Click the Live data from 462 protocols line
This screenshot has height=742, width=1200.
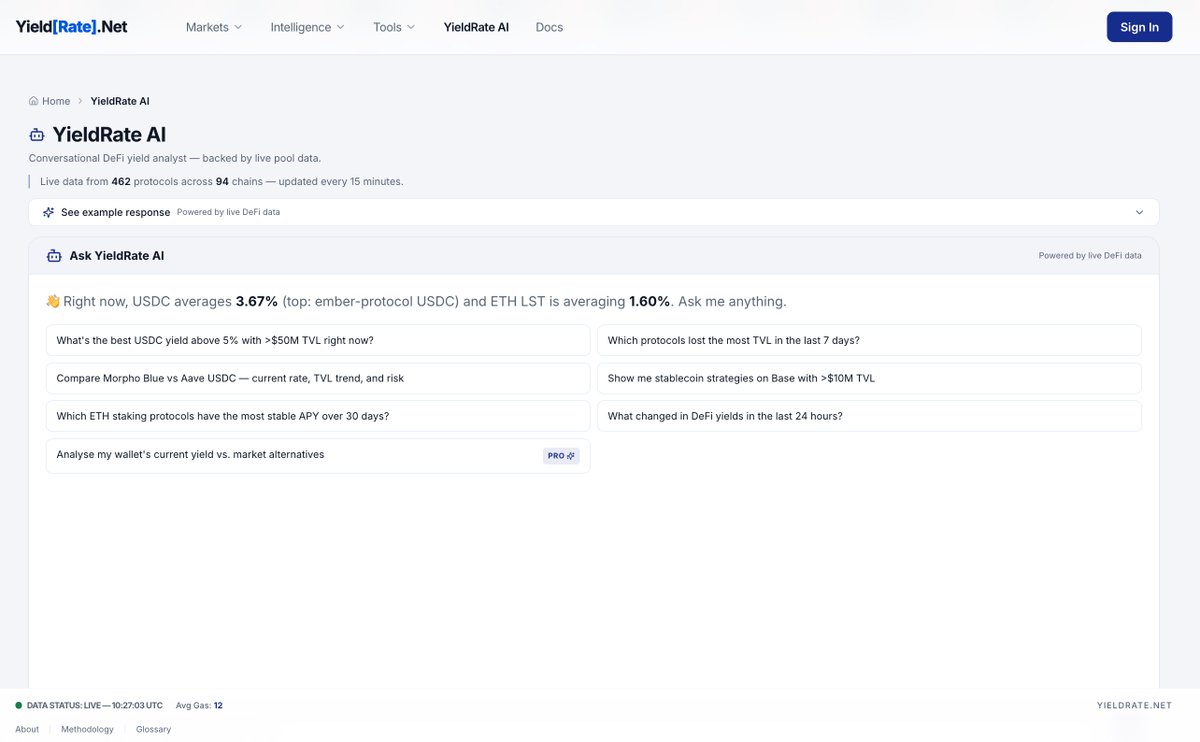click(221, 182)
